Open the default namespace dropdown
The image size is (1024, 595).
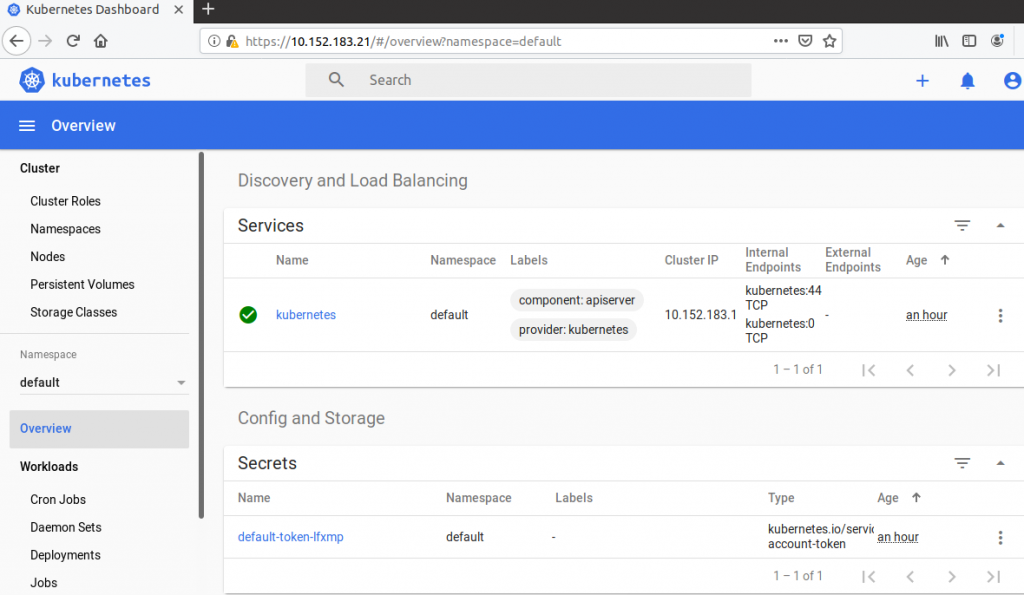click(103, 382)
